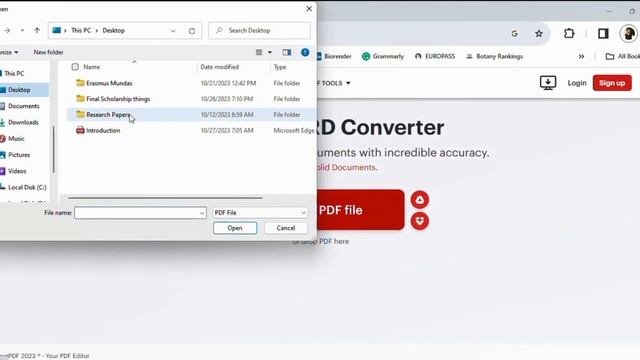The width and height of the screenshot is (640, 360).
Task: Select This PC in navigation pane
Action: point(14,73)
